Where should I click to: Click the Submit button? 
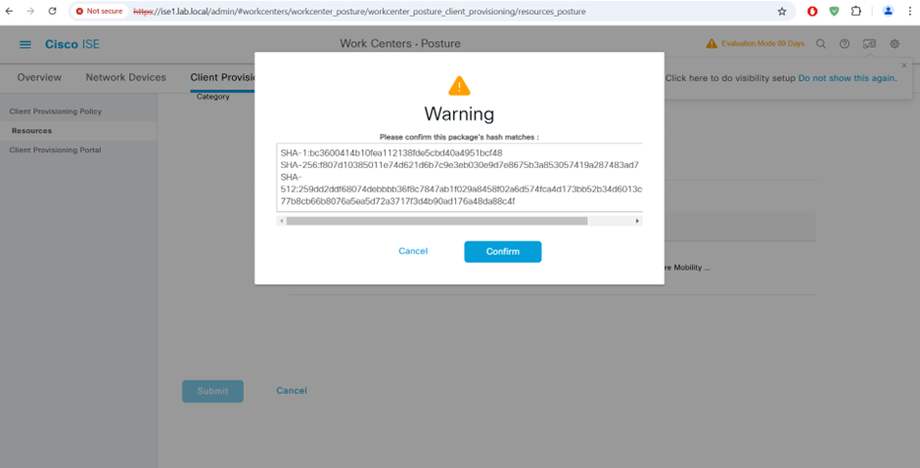point(212,391)
